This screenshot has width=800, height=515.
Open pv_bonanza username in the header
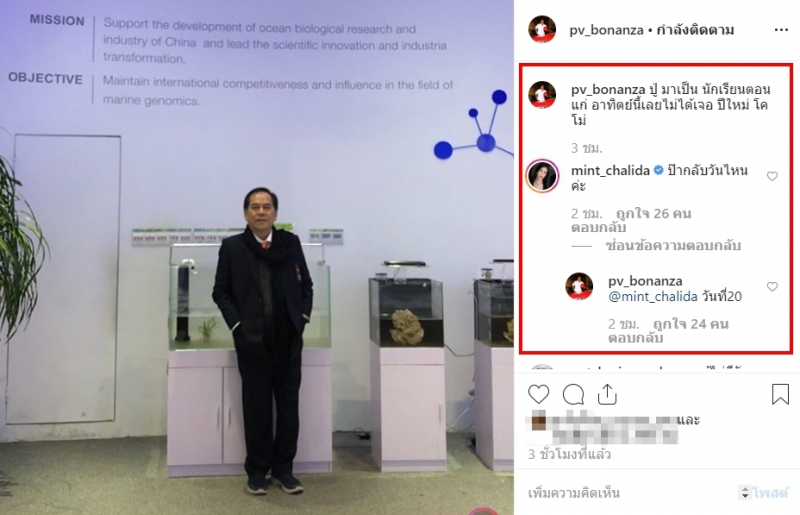tap(606, 30)
